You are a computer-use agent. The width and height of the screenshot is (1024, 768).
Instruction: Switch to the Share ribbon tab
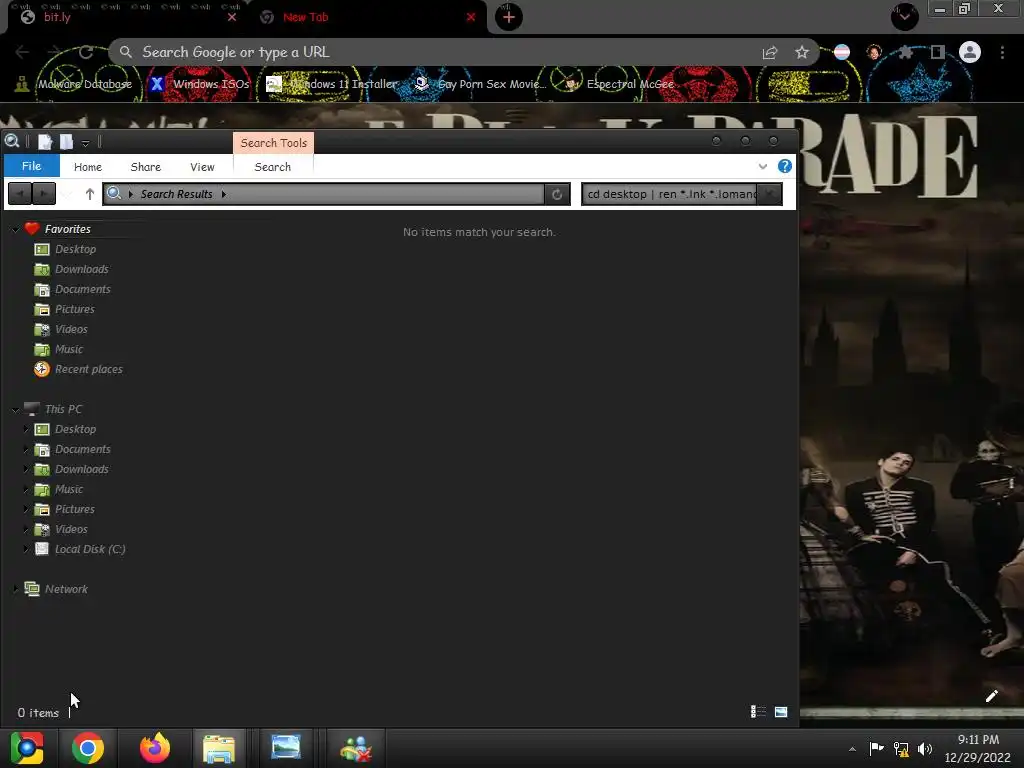pyautogui.click(x=146, y=167)
